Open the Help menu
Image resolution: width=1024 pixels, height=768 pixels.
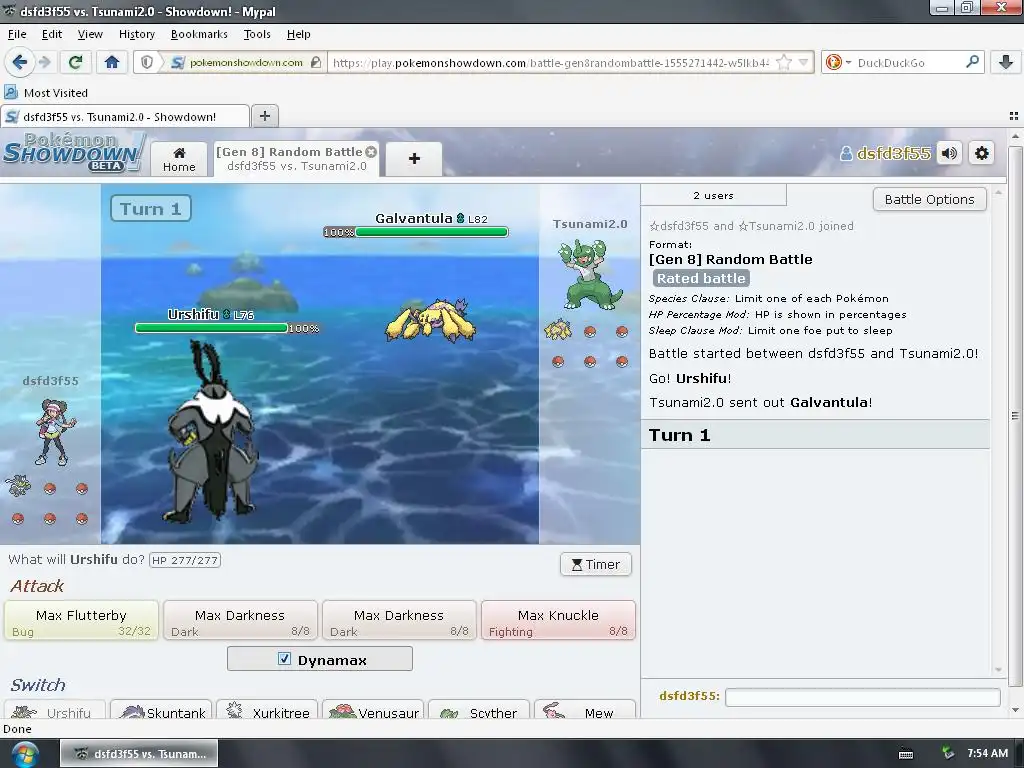(x=298, y=34)
